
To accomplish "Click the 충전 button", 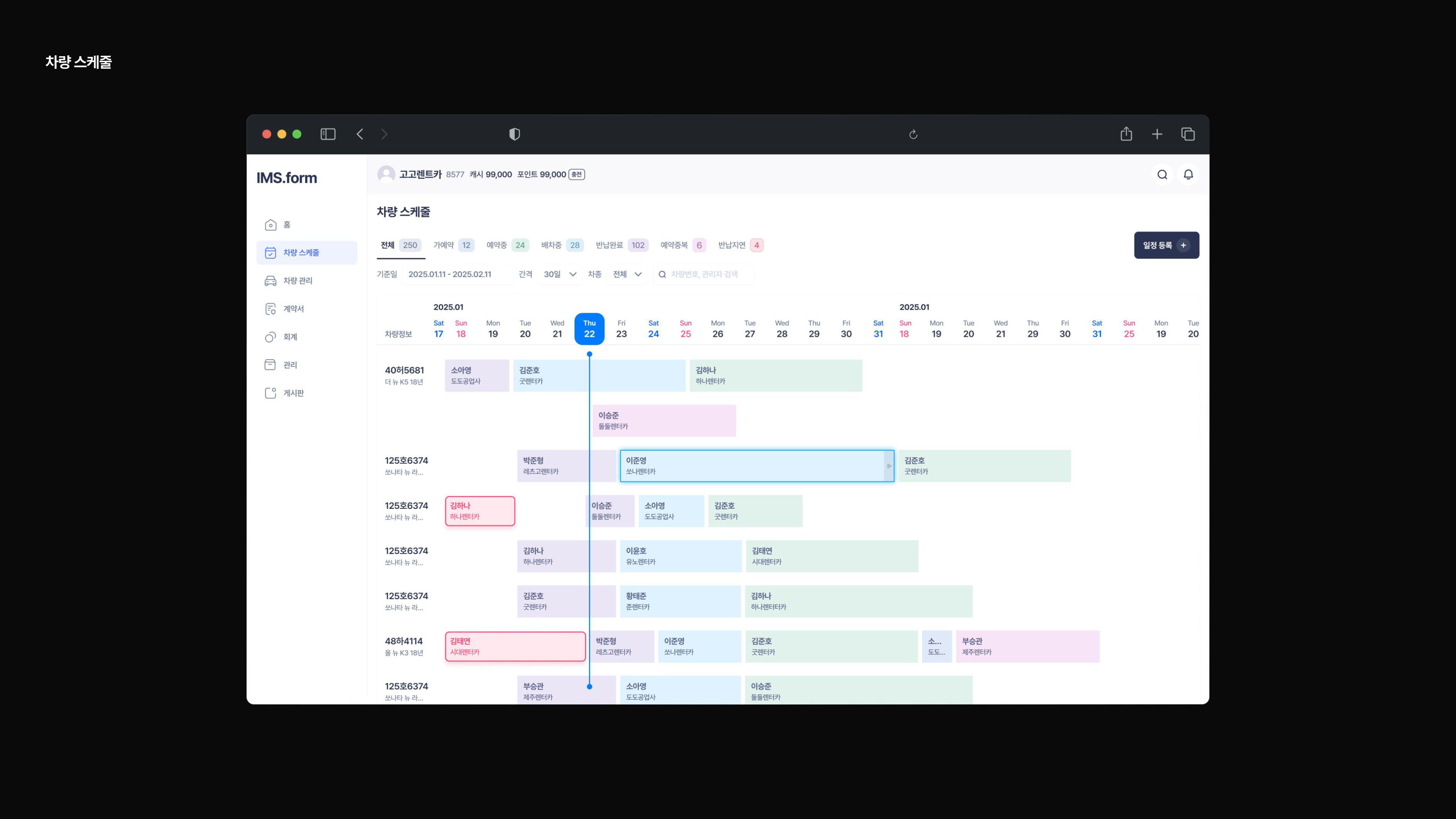I will click(576, 175).
